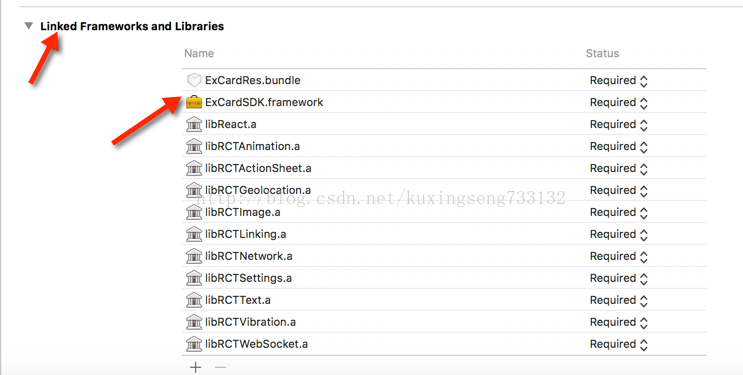Viewport: 743px width, 375px height.
Task: Select the libReact.a name text
Action: click(231, 124)
